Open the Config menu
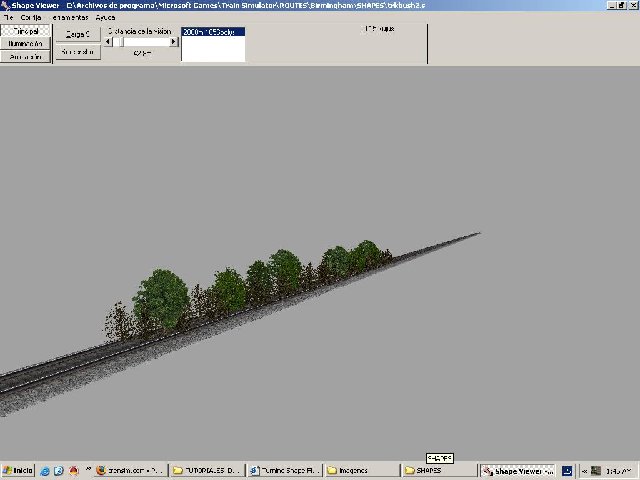 click(x=31, y=18)
